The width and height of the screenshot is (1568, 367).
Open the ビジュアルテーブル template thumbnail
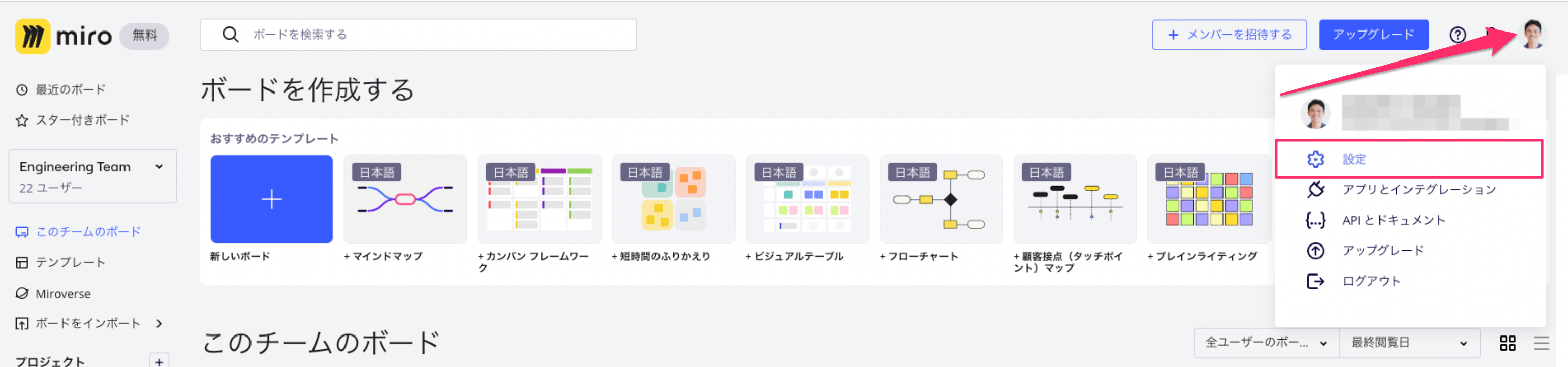pyautogui.click(x=807, y=200)
